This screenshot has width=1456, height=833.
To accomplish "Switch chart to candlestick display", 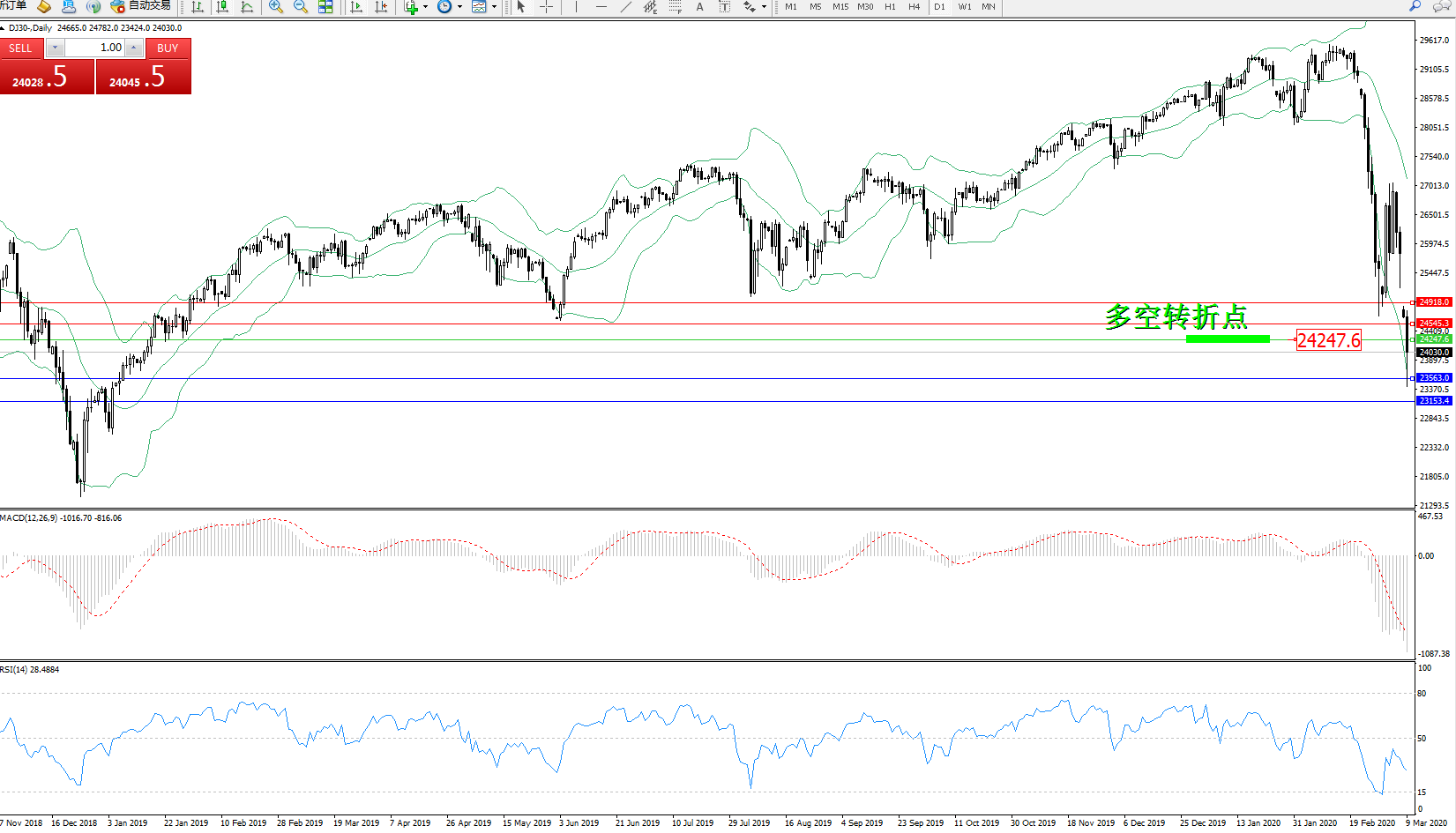I will pos(222,7).
